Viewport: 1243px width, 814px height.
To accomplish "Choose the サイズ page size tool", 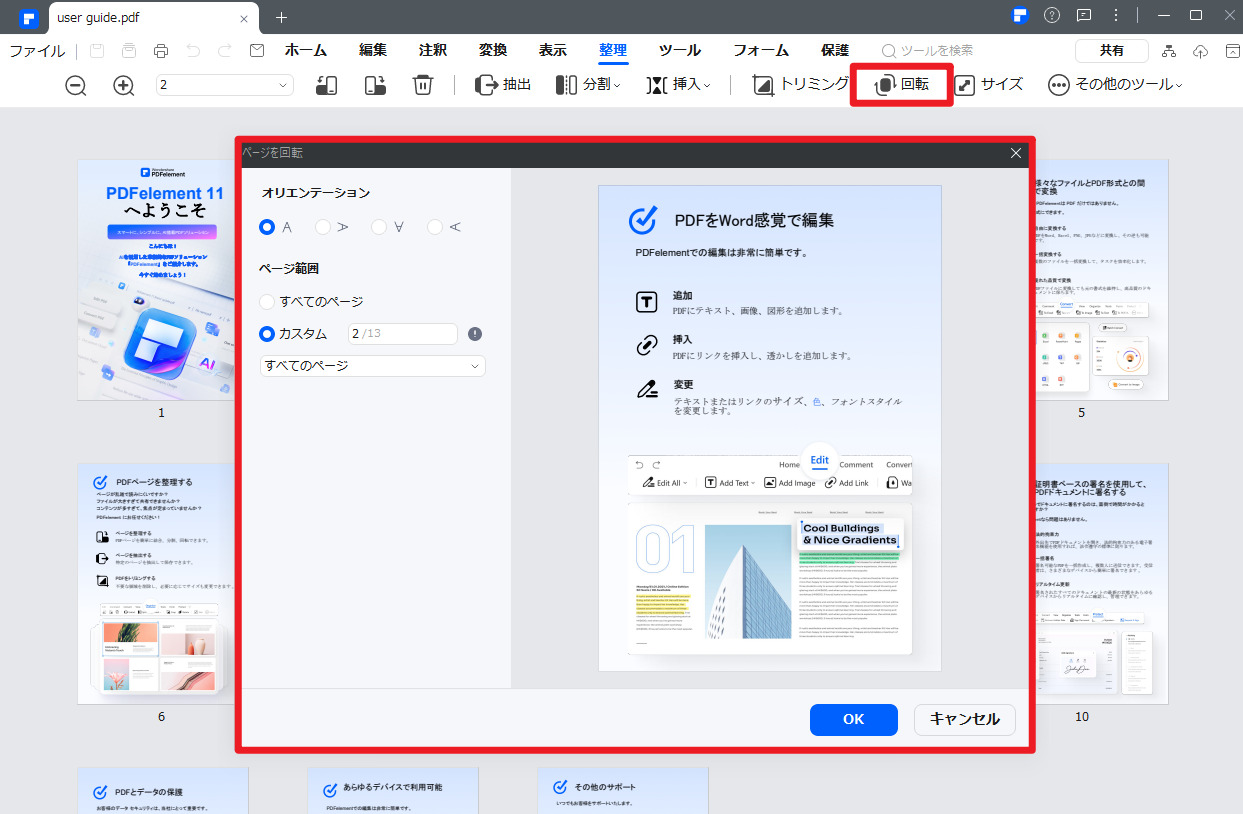I will [989, 85].
